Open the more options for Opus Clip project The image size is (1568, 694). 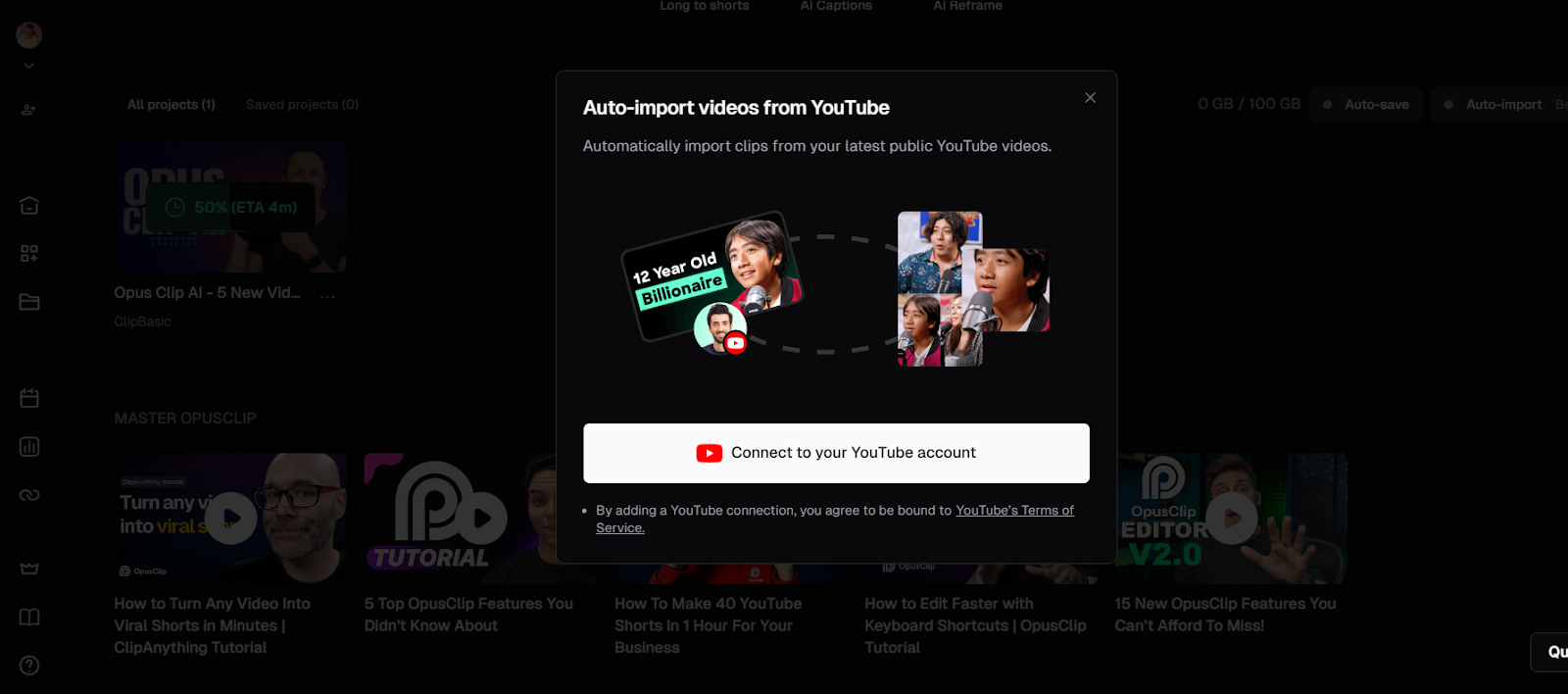327,294
